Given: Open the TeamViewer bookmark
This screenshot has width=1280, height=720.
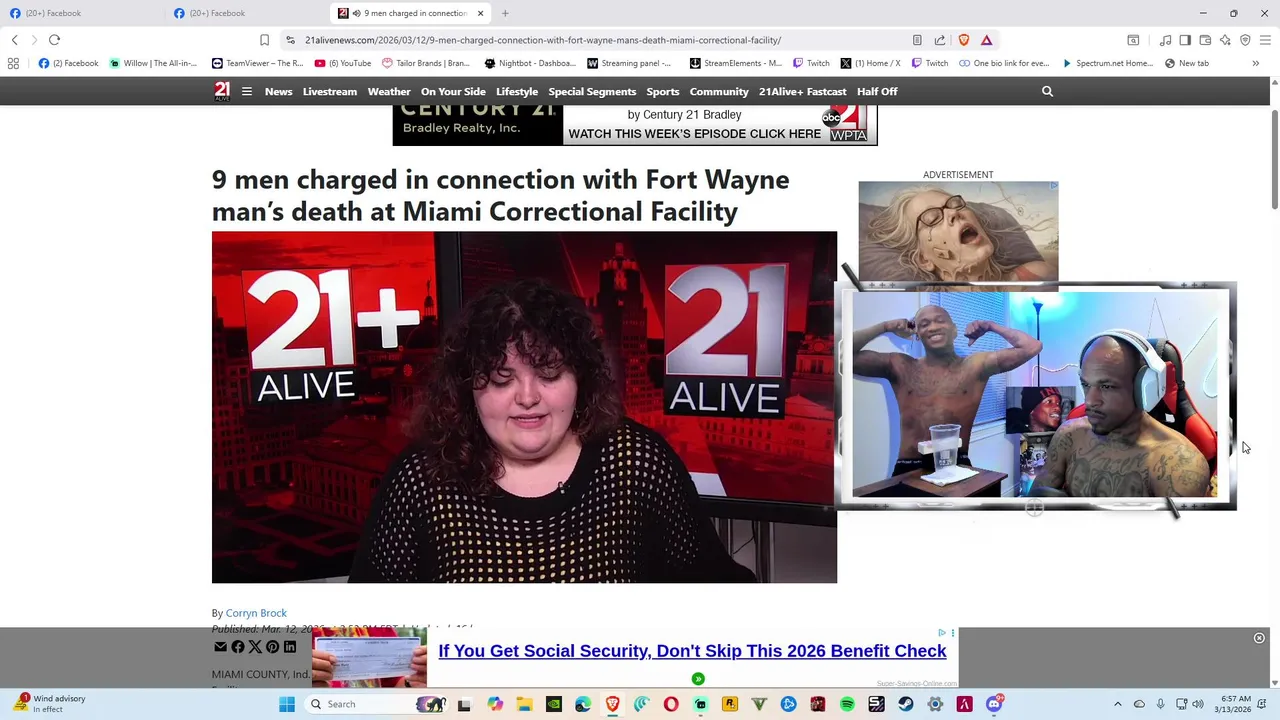Looking at the screenshot, I should [x=257, y=63].
